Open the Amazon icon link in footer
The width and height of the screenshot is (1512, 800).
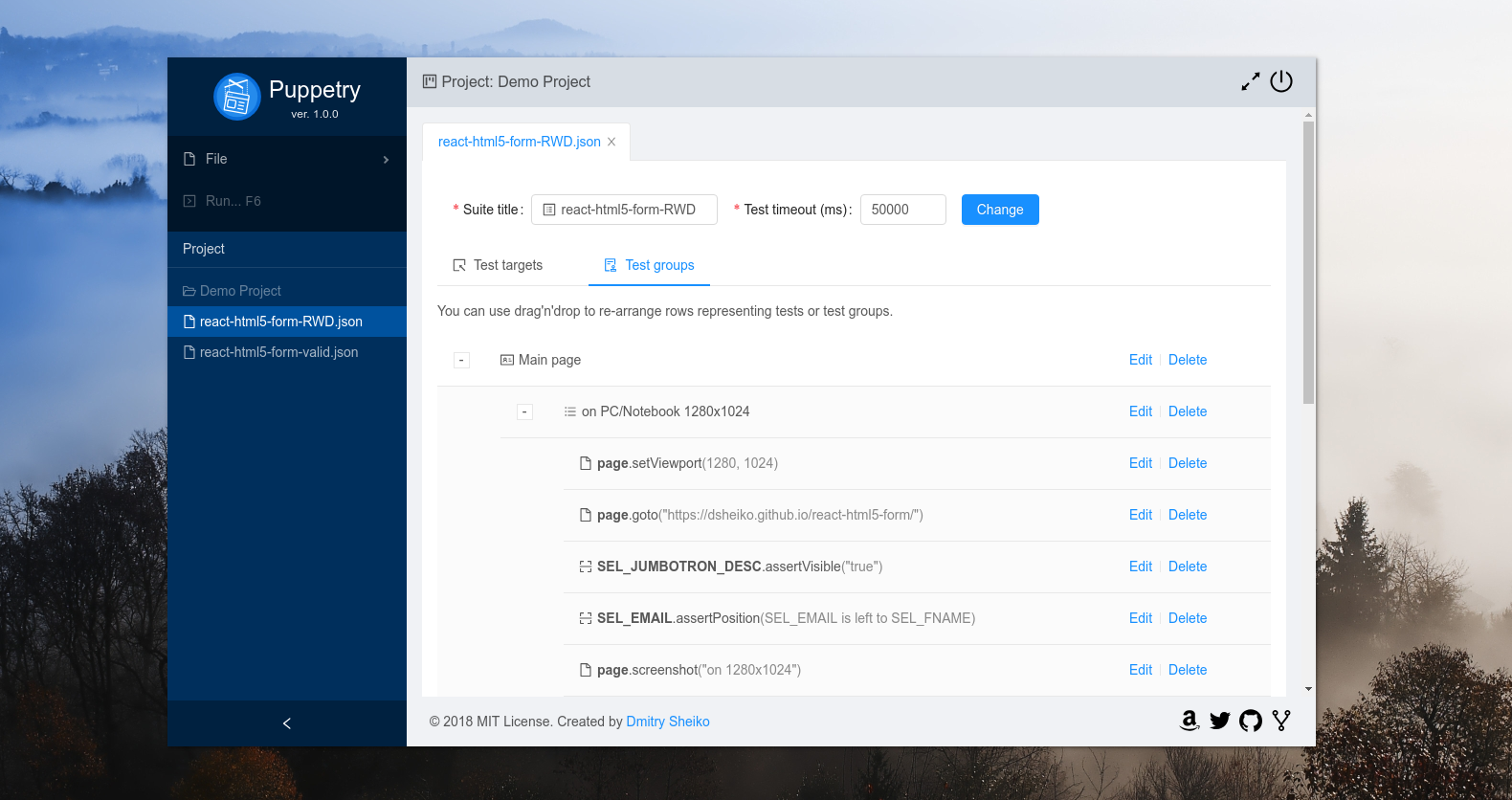pyautogui.click(x=1190, y=721)
